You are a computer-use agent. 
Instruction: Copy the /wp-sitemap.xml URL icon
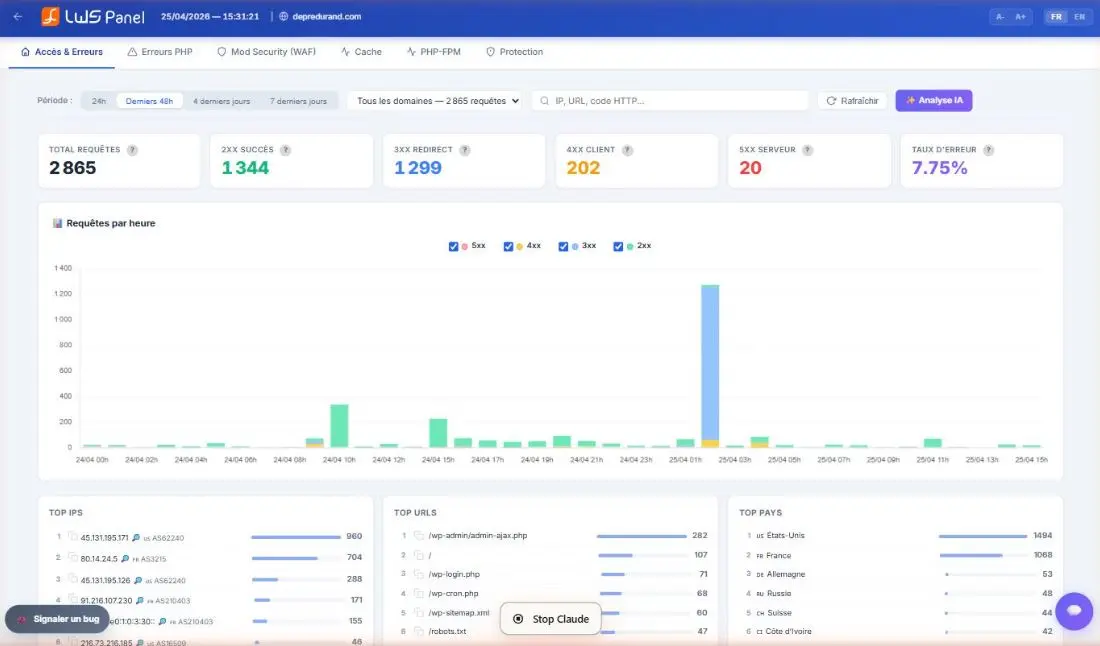419,612
